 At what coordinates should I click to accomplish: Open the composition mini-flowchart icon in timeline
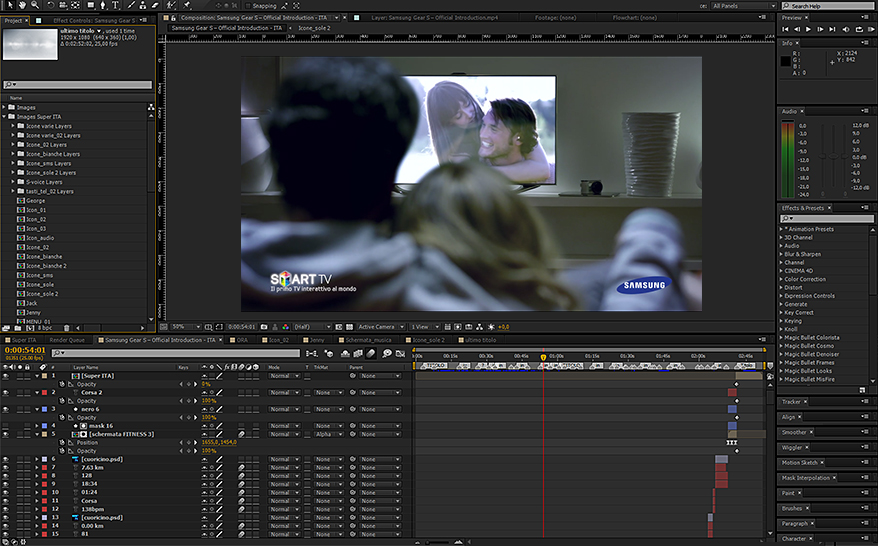click(311, 353)
